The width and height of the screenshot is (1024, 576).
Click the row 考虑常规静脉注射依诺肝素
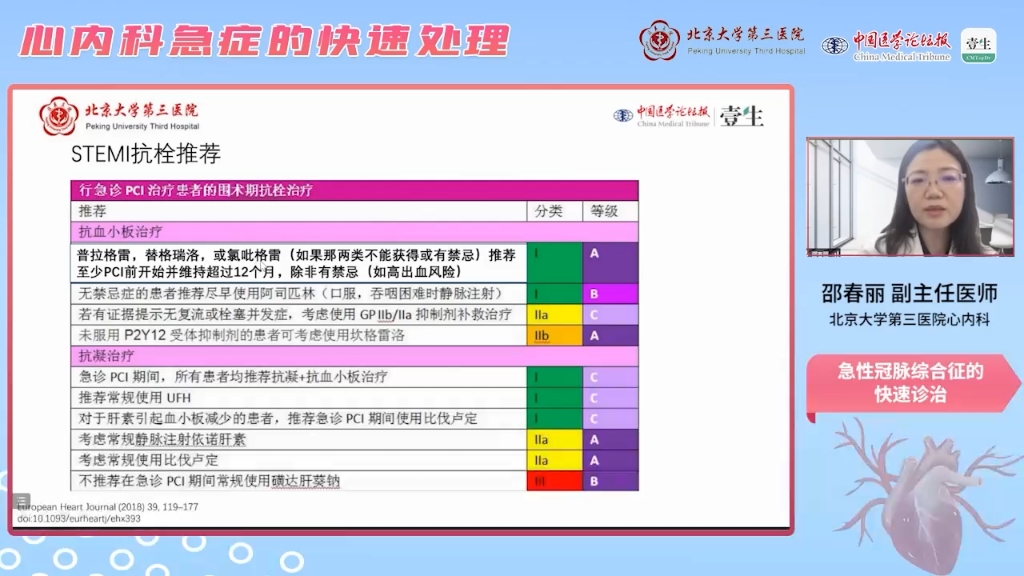354,440
